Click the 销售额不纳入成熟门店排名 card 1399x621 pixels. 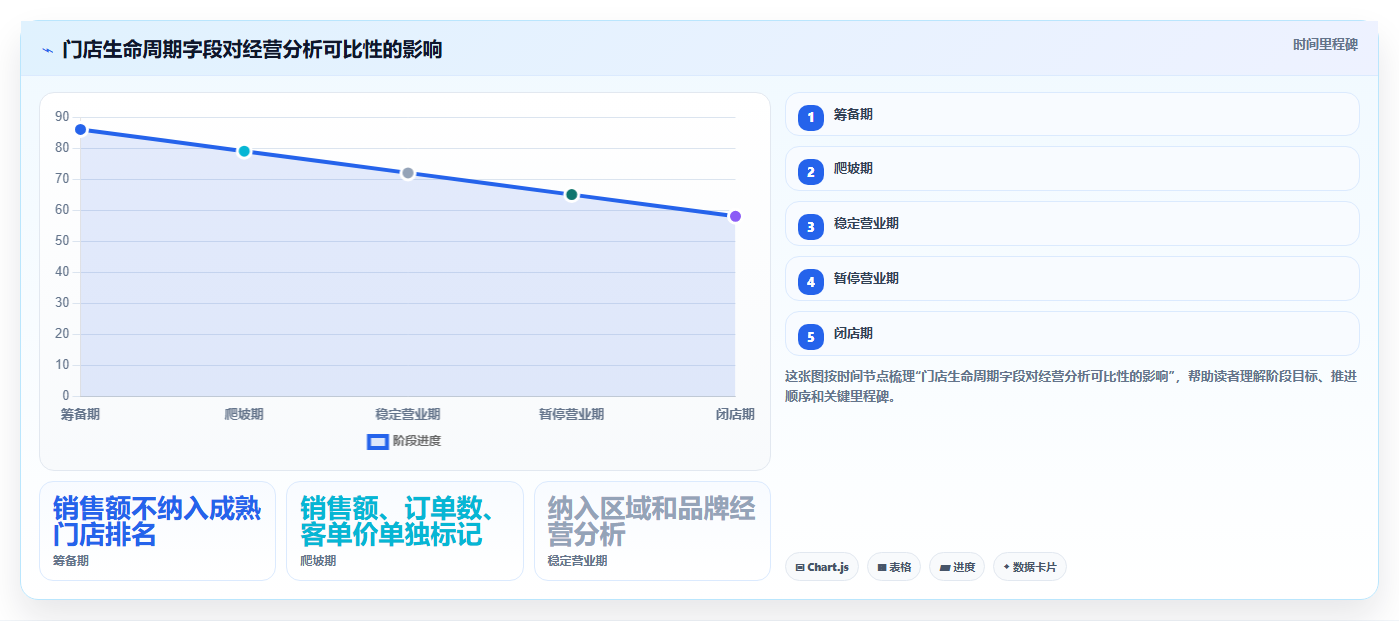pos(157,531)
